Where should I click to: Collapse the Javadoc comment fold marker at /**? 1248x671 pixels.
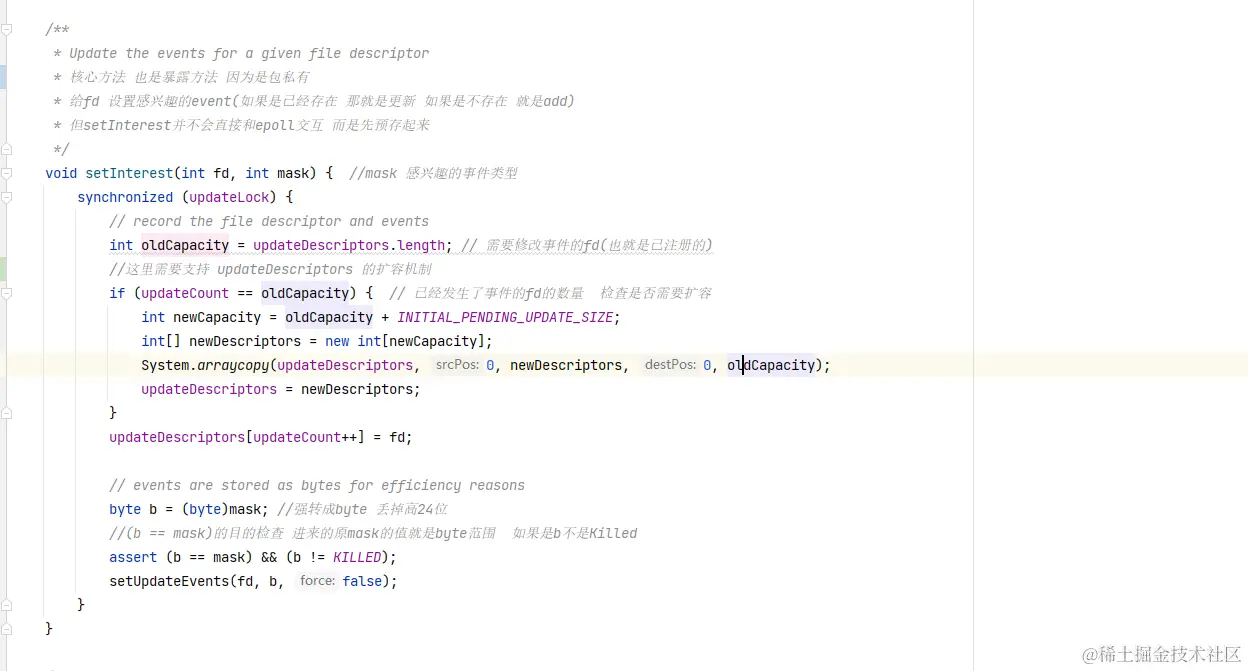tap(7, 29)
